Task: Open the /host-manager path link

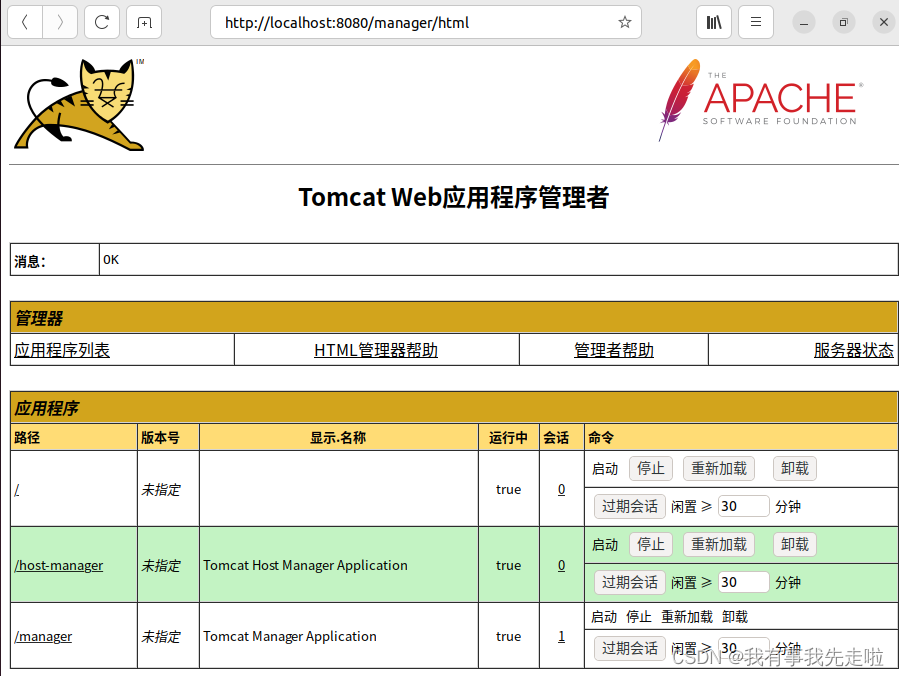Action: pyautogui.click(x=58, y=565)
